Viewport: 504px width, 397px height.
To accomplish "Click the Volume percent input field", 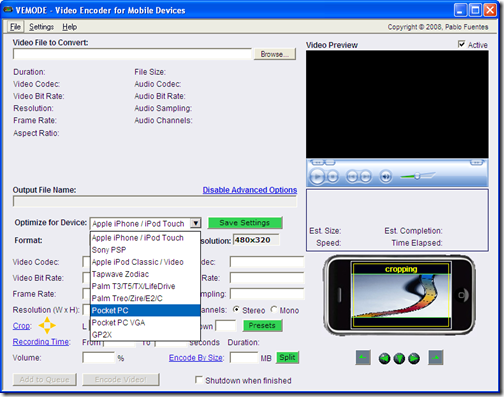I will pos(98,358).
